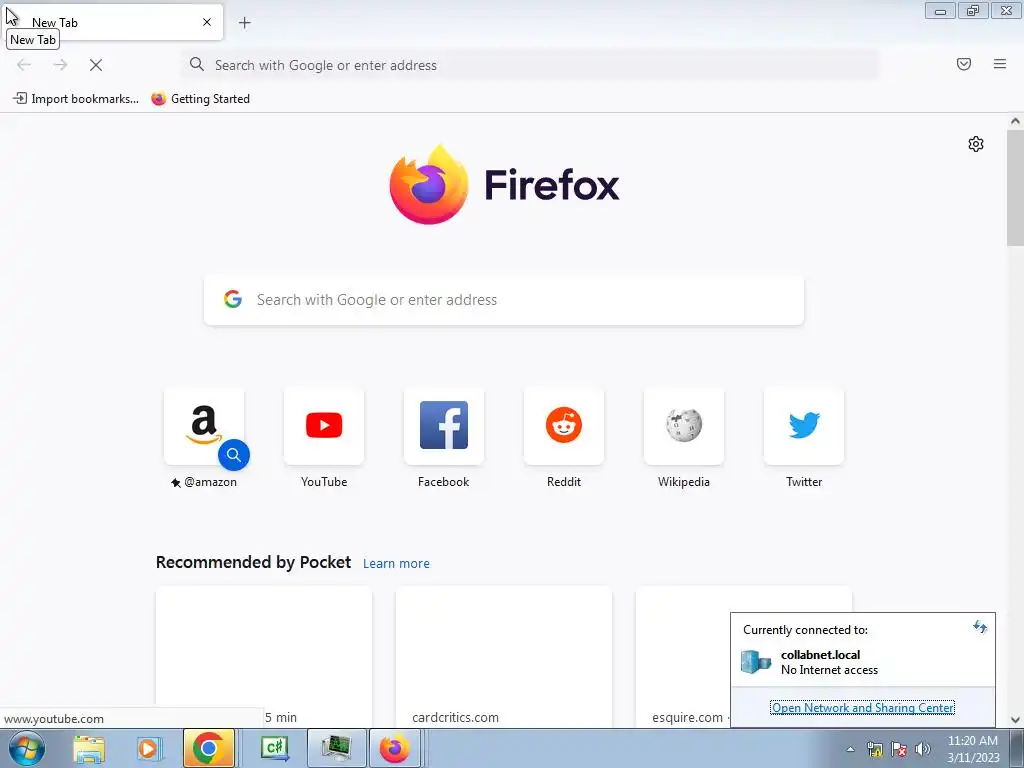
Task: Open the Wikipedia shortcut tile
Action: [684, 426]
